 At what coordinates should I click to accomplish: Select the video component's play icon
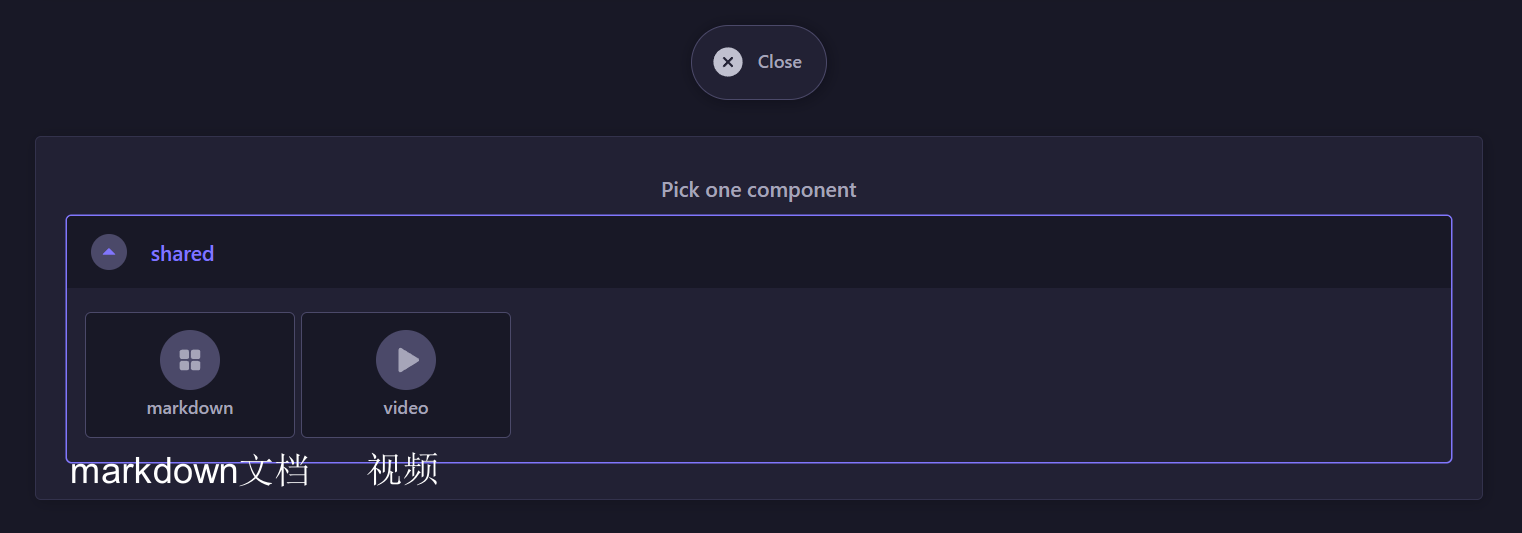point(407,360)
